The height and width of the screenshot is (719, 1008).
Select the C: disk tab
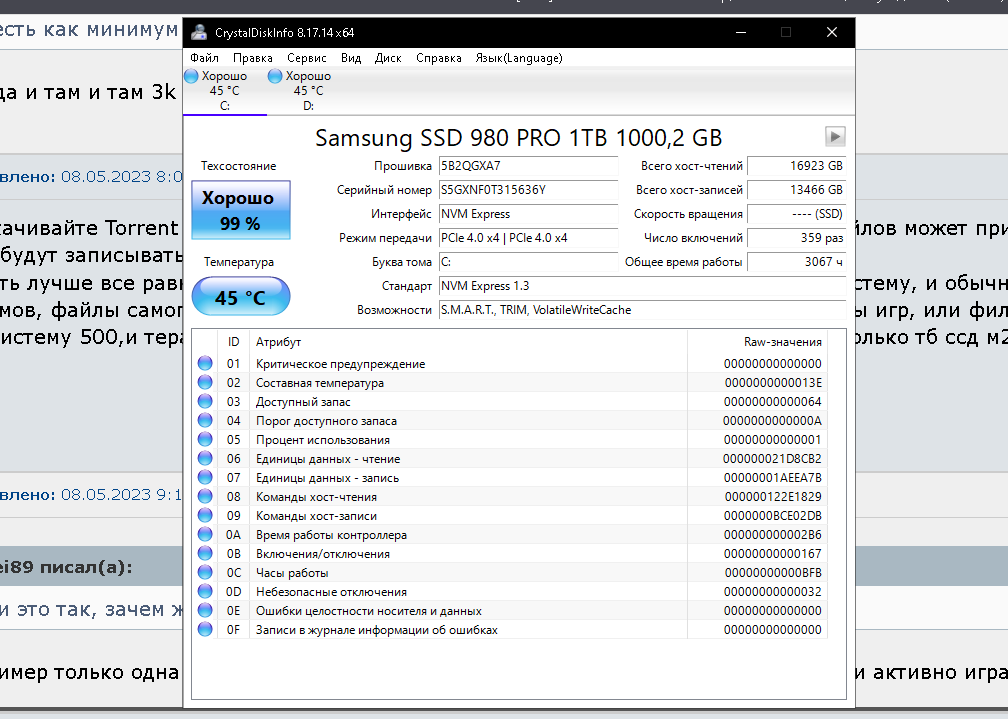click(225, 91)
